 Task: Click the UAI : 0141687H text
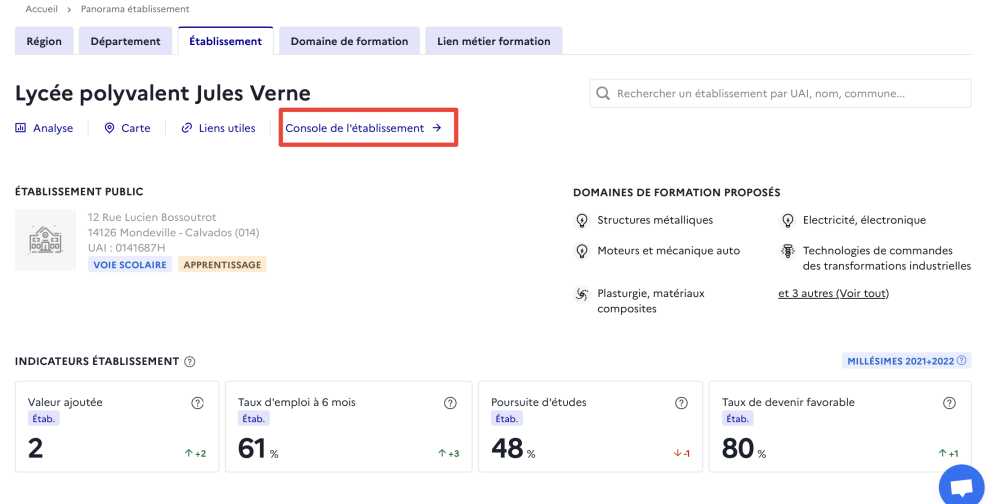click(x=126, y=248)
